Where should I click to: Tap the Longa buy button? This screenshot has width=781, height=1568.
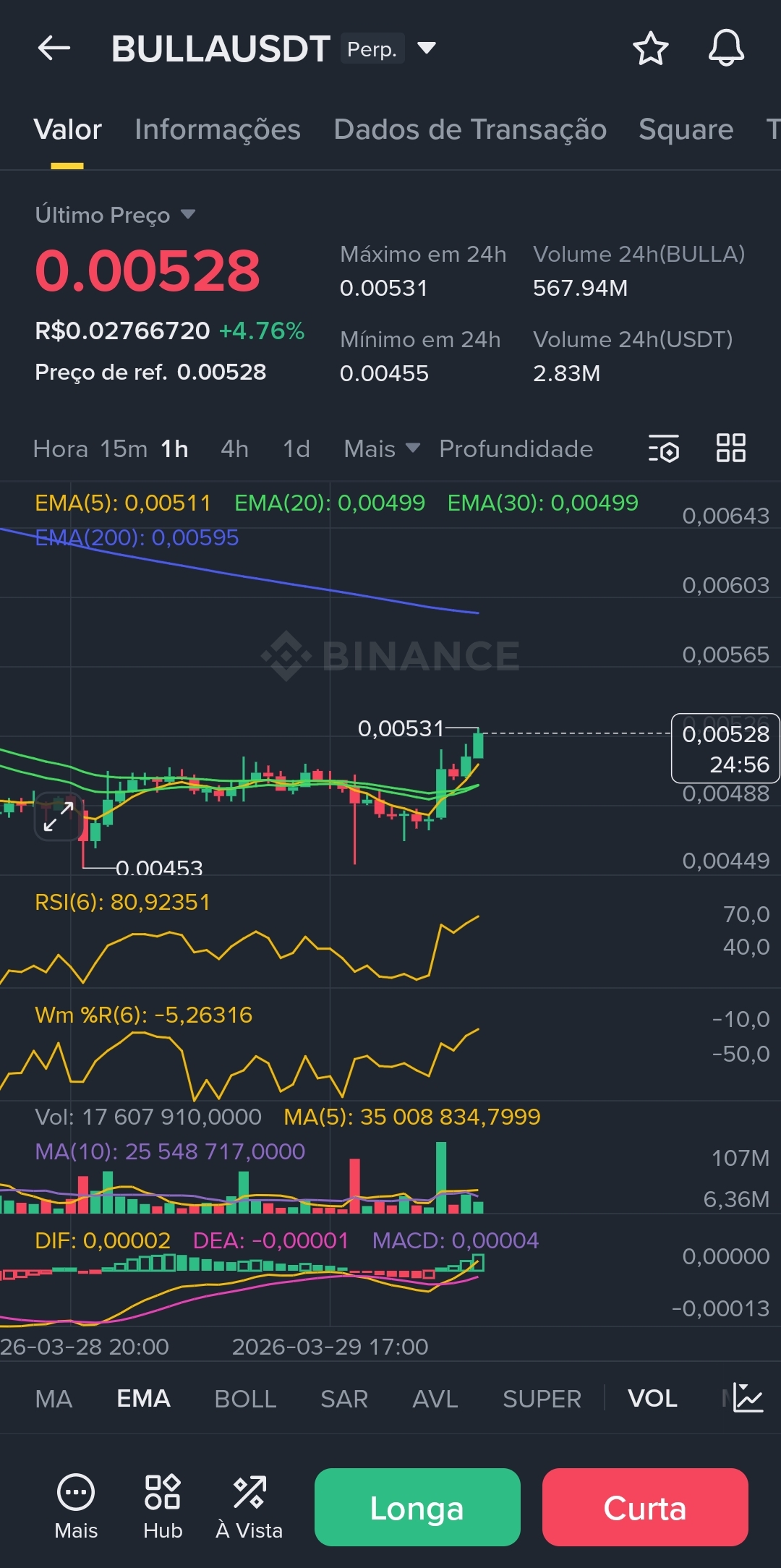pos(417,1507)
